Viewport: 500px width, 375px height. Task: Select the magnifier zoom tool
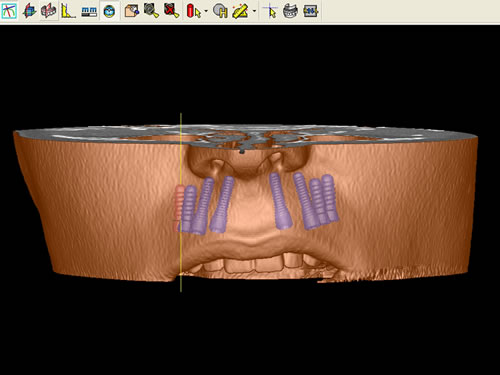pyautogui.click(x=151, y=11)
